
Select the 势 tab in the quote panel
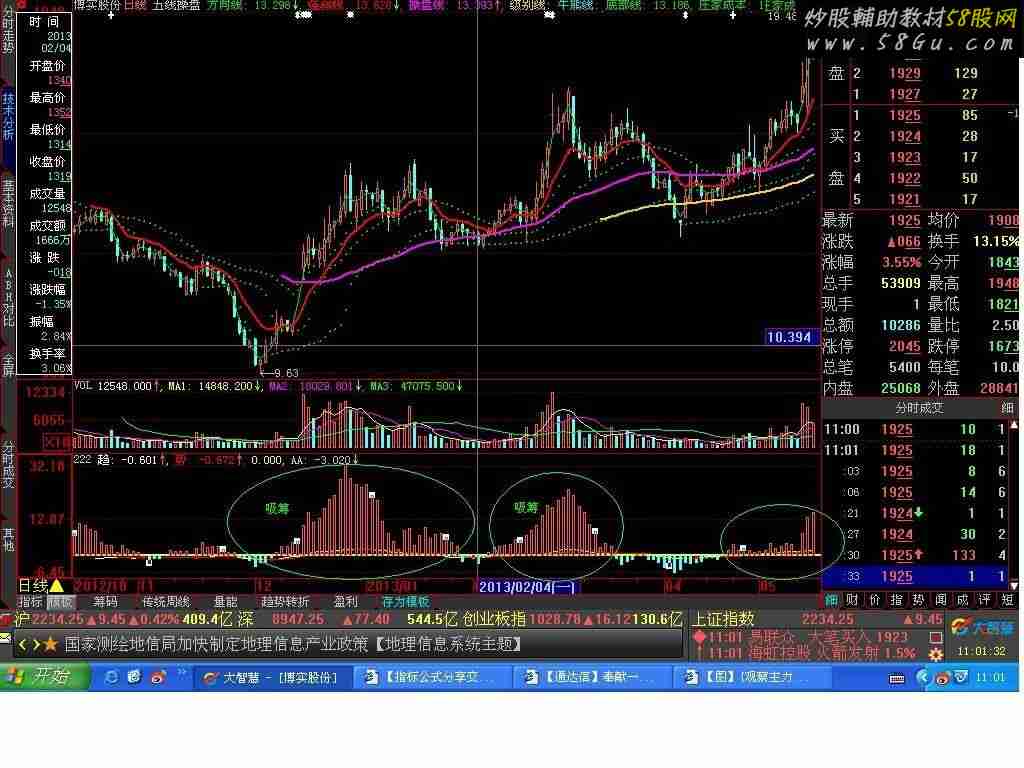[x=918, y=600]
